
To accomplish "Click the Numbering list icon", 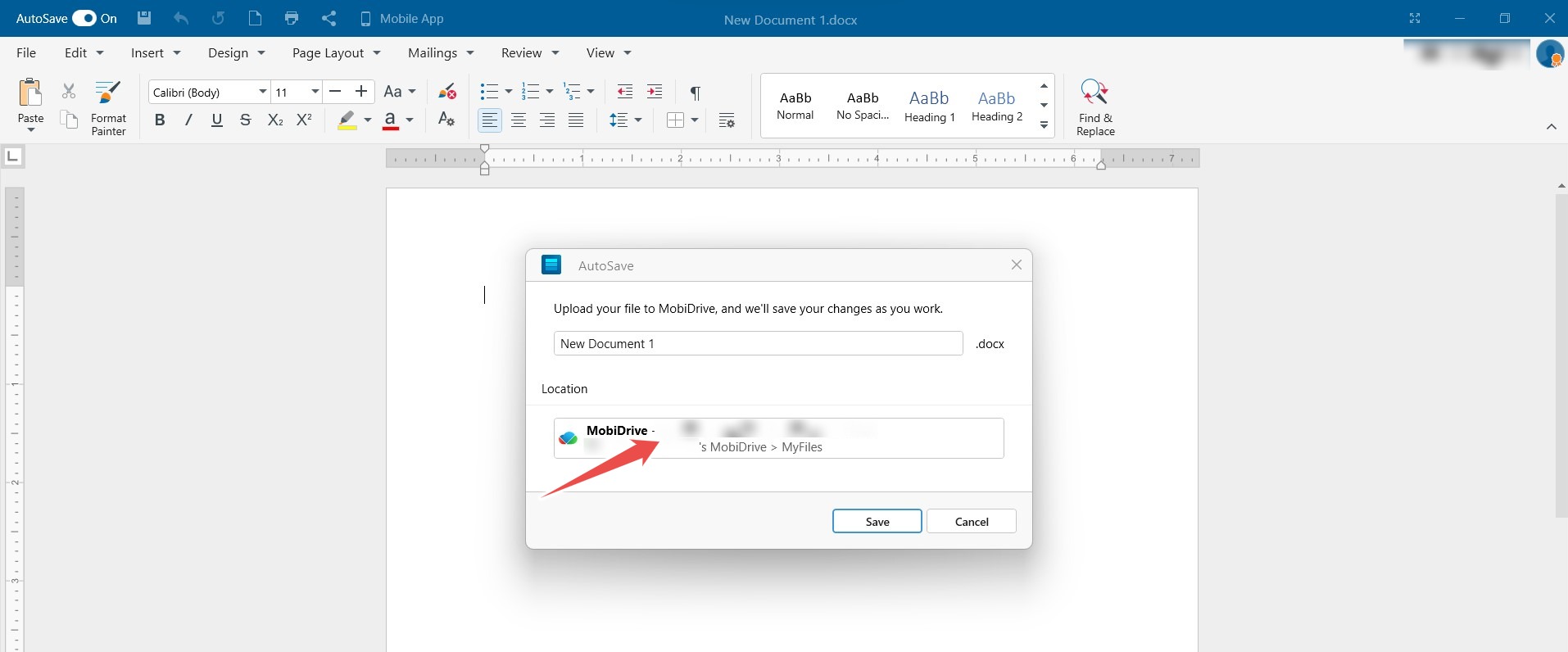I will pos(531,91).
